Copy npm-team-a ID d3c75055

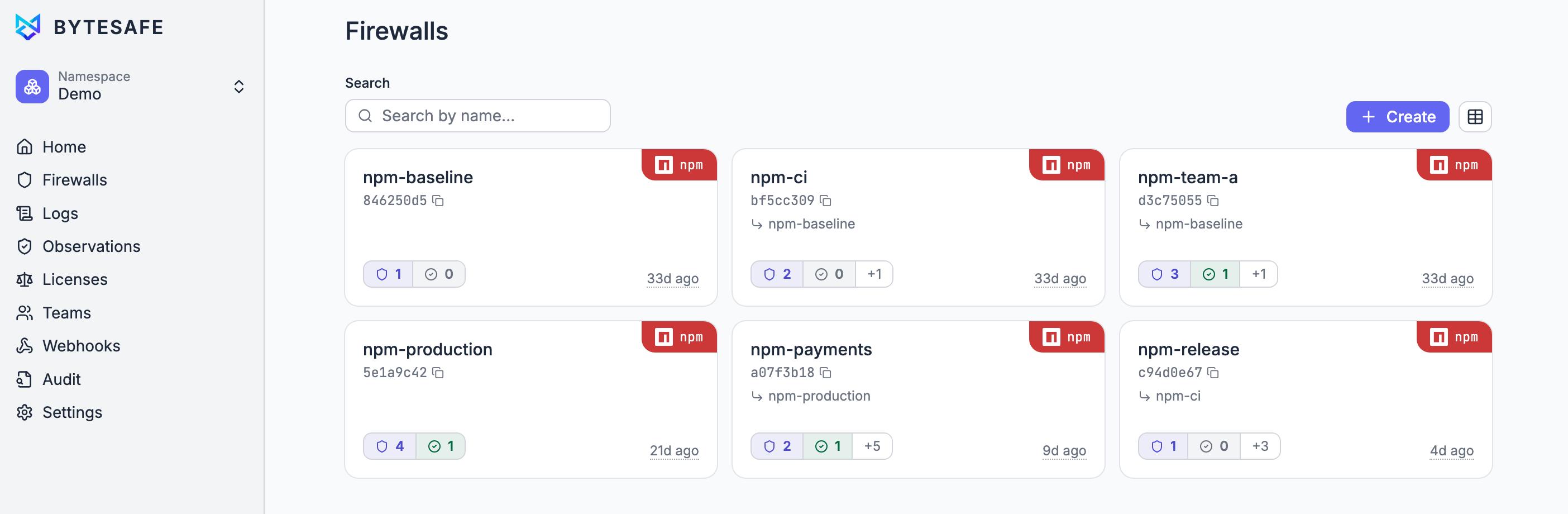[x=1213, y=201]
